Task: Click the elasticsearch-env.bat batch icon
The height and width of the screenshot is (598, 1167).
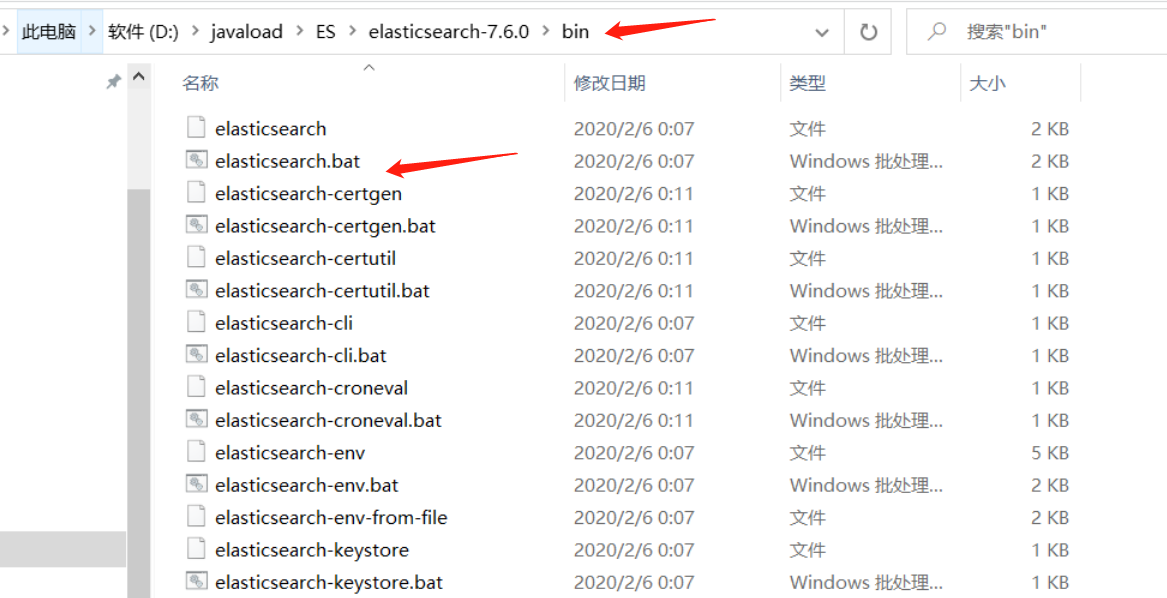Action: 196,484
